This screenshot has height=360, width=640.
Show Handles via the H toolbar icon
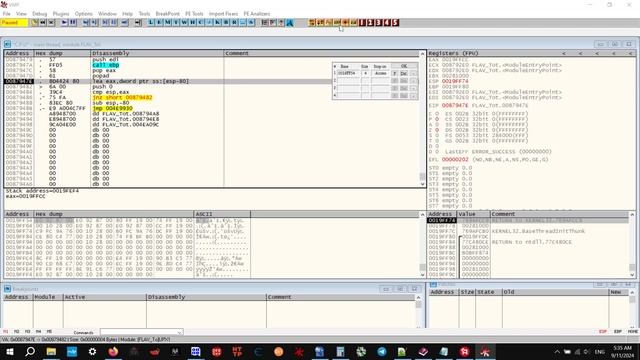[x=193, y=22]
